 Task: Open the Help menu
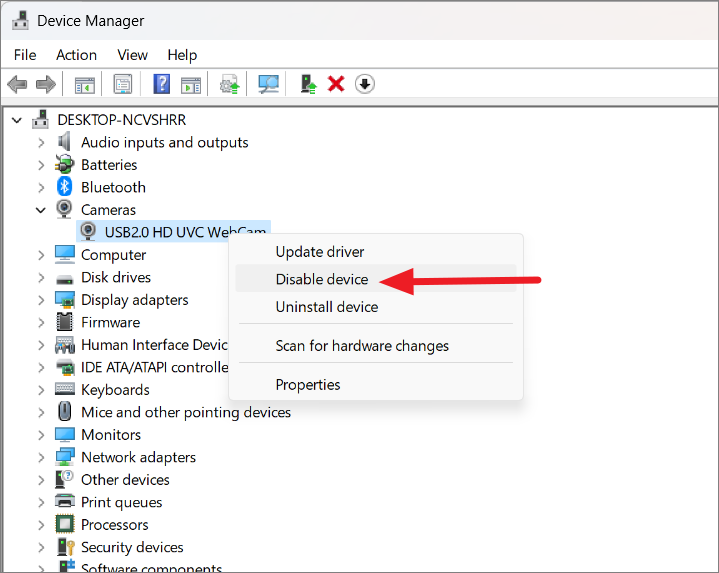182,55
